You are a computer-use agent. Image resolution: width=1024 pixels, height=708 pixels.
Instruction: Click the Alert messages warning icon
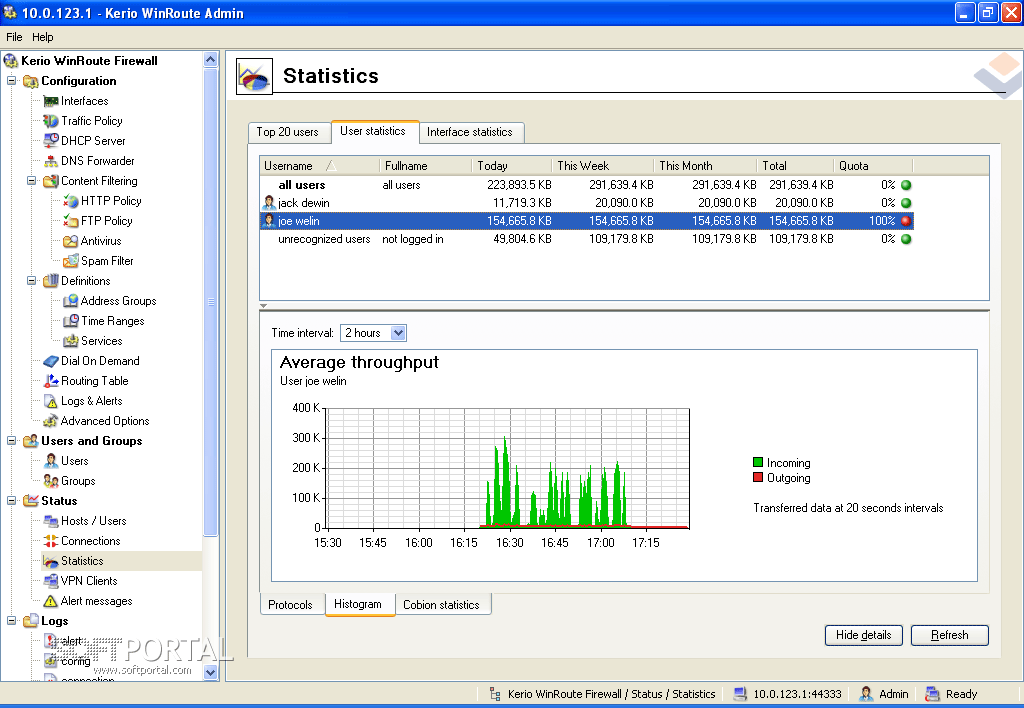tap(51, 601)
